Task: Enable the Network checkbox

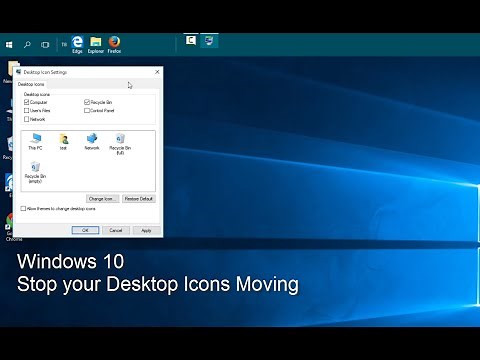Action: point(27,119)
